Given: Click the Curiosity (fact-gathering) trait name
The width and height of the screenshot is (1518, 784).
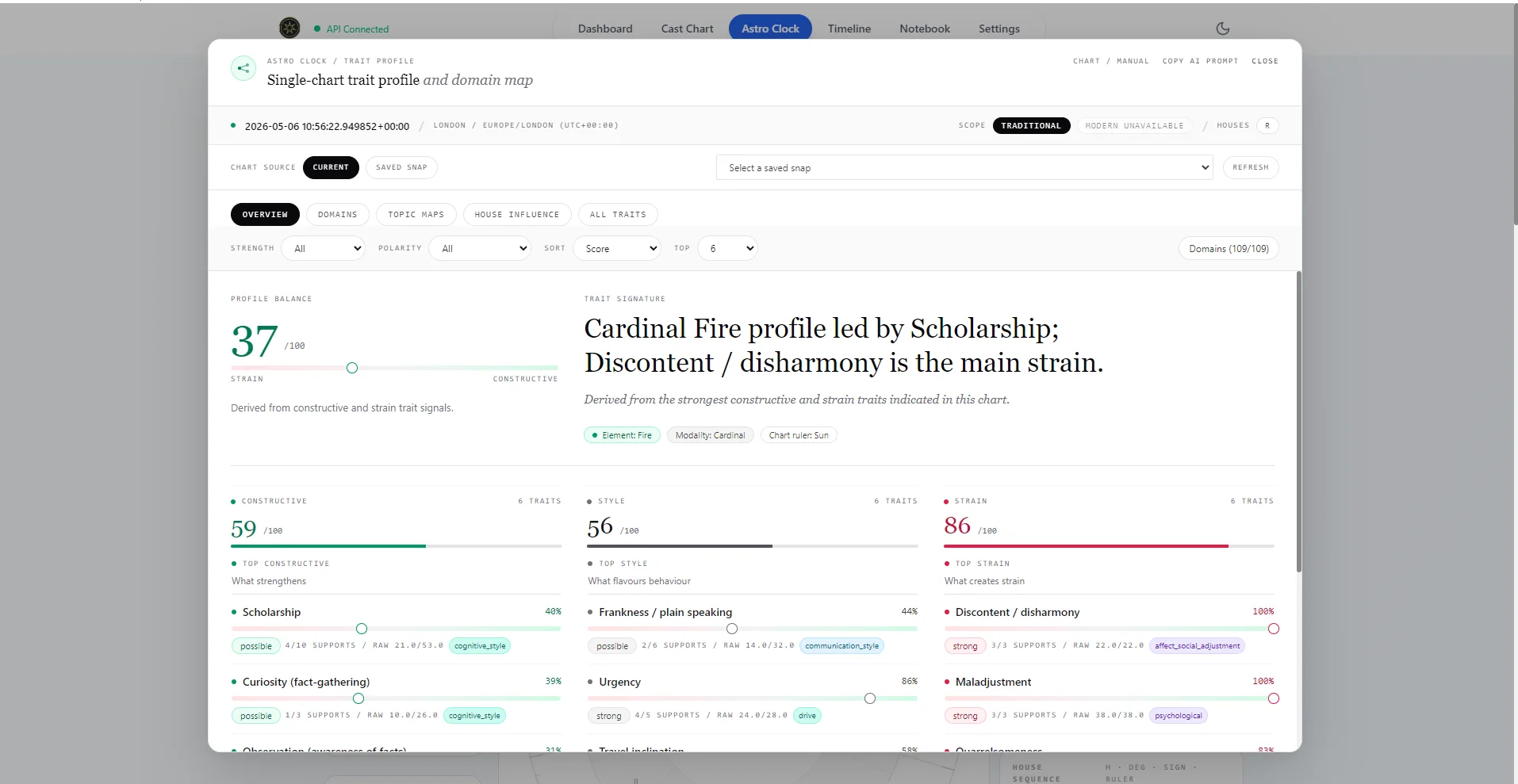Looking at the screenshot, I should pyautogui.click(x=306, y=682).
